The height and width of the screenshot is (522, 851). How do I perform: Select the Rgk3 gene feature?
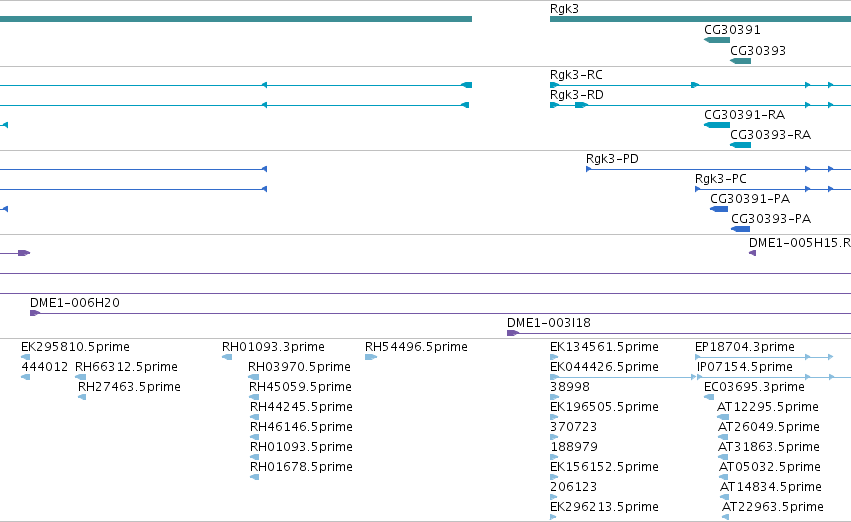[x=700, y=19]
